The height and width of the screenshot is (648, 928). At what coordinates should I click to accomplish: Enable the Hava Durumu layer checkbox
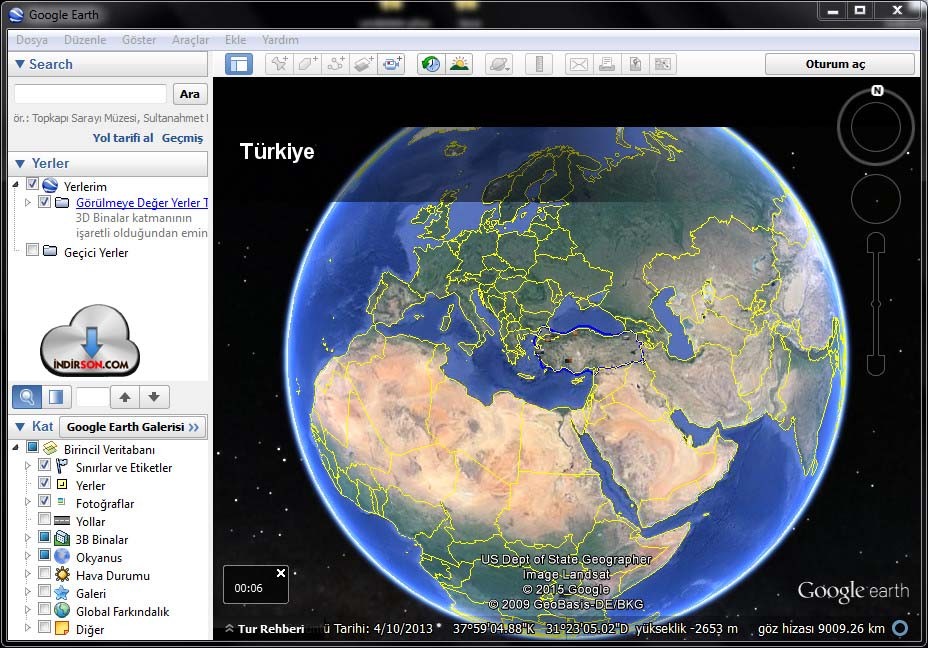click(44, 573)
